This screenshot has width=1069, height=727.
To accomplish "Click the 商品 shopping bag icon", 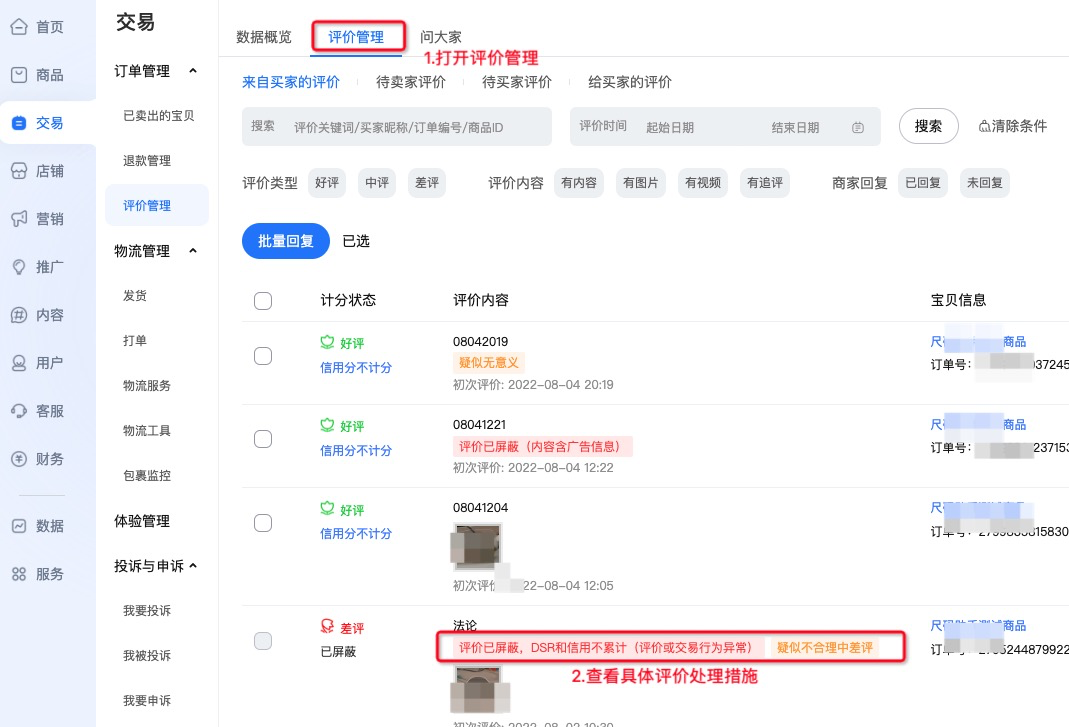I will 19,75.
